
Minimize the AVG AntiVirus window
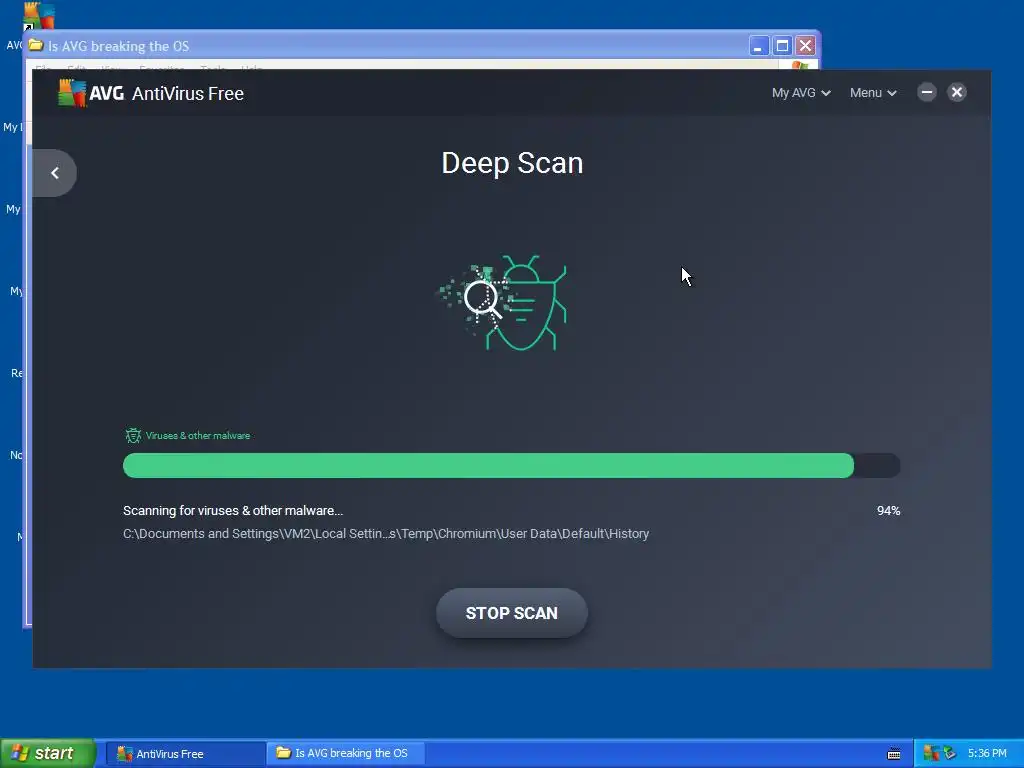coord(927,92)
